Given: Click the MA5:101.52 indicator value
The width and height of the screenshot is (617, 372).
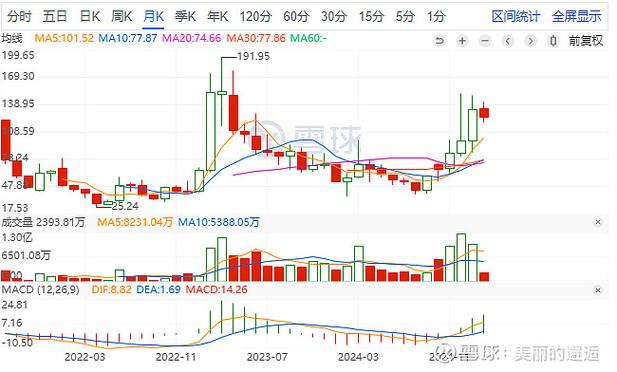Looking at the screenshot, I should [64, 39].
